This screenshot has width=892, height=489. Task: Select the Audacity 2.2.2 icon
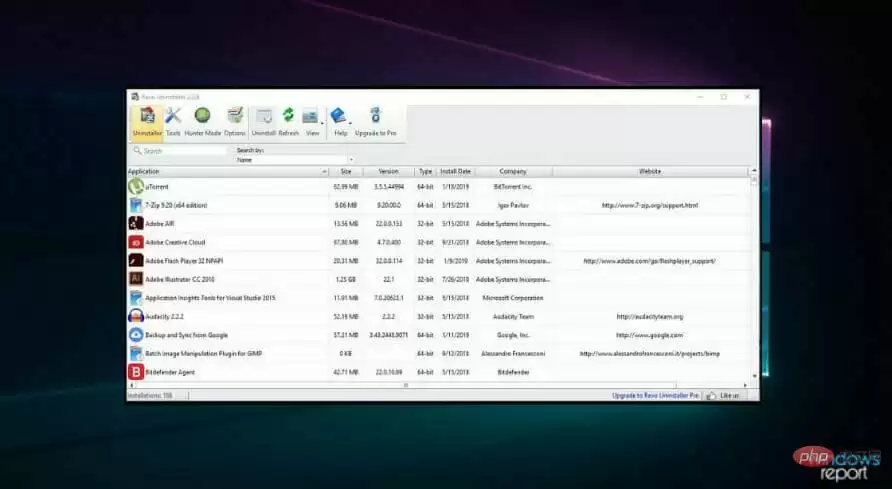point(136,316)
